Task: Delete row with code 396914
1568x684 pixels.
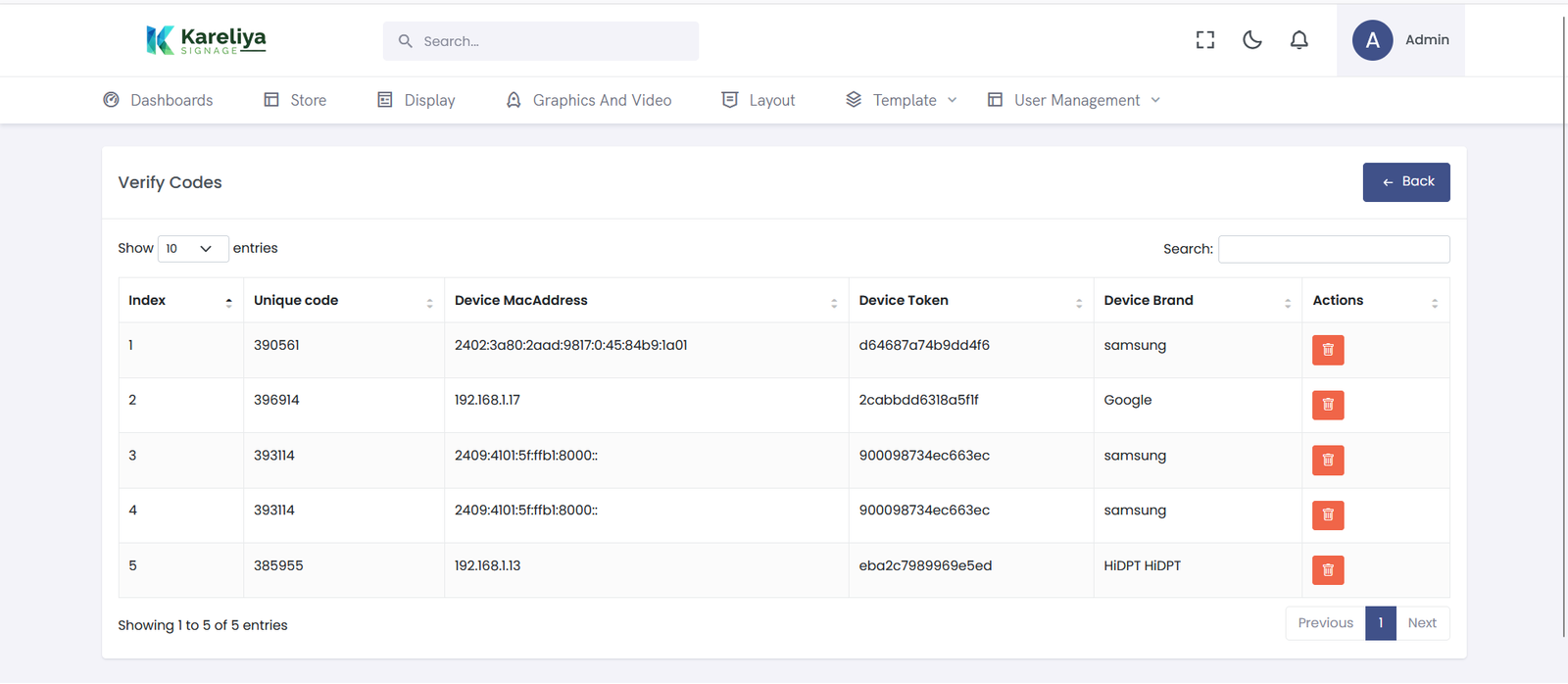Action: point(1328,405)
